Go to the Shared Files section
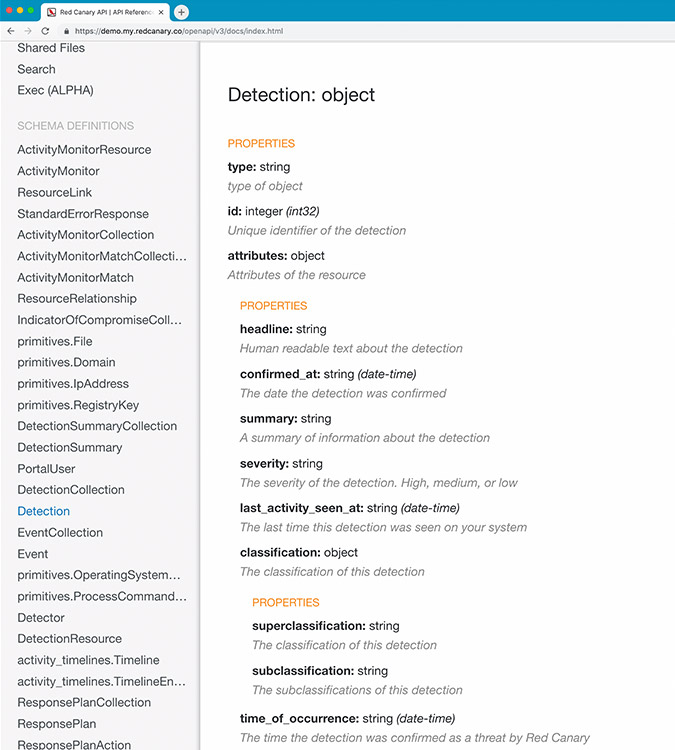 (51, 48)
